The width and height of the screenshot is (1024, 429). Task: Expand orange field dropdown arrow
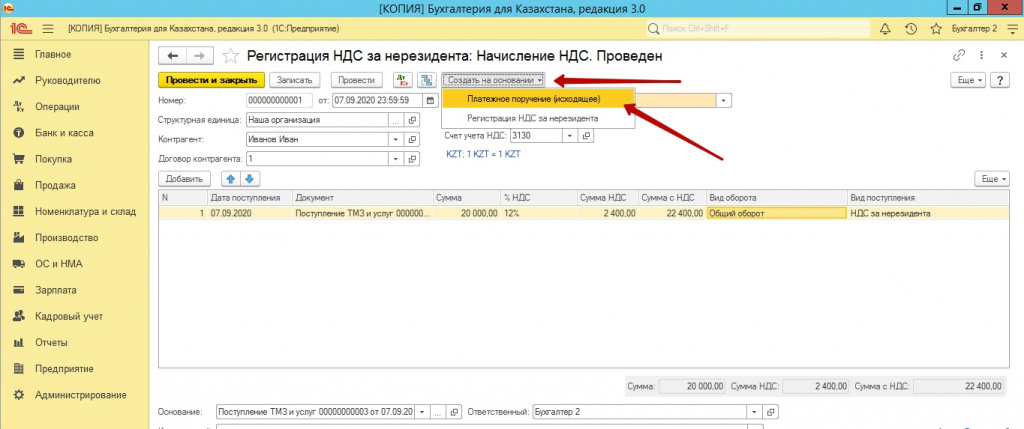pyautogui.click(x=724, y=101)
